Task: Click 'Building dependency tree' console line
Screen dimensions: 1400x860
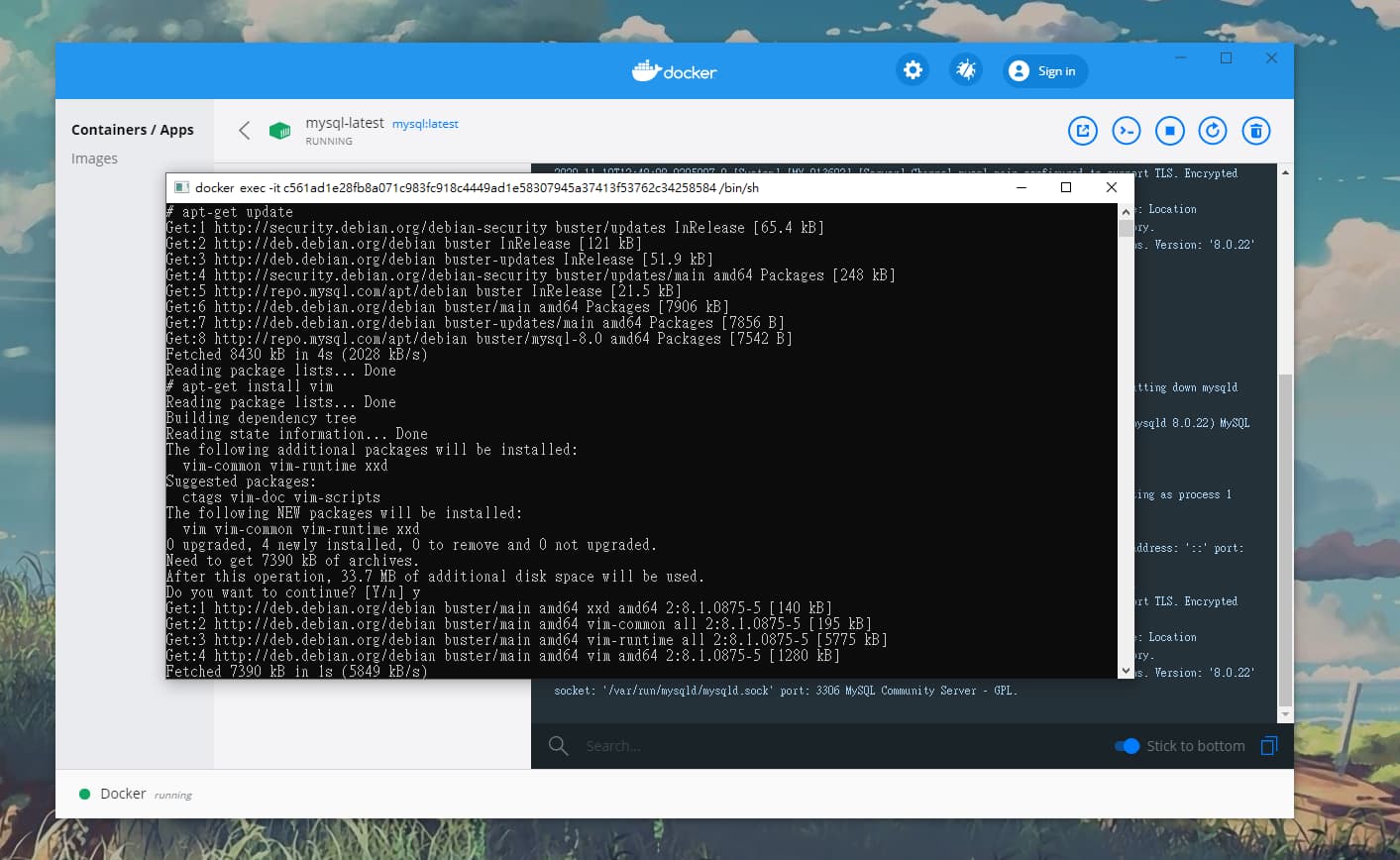Action: pos(262,417)
